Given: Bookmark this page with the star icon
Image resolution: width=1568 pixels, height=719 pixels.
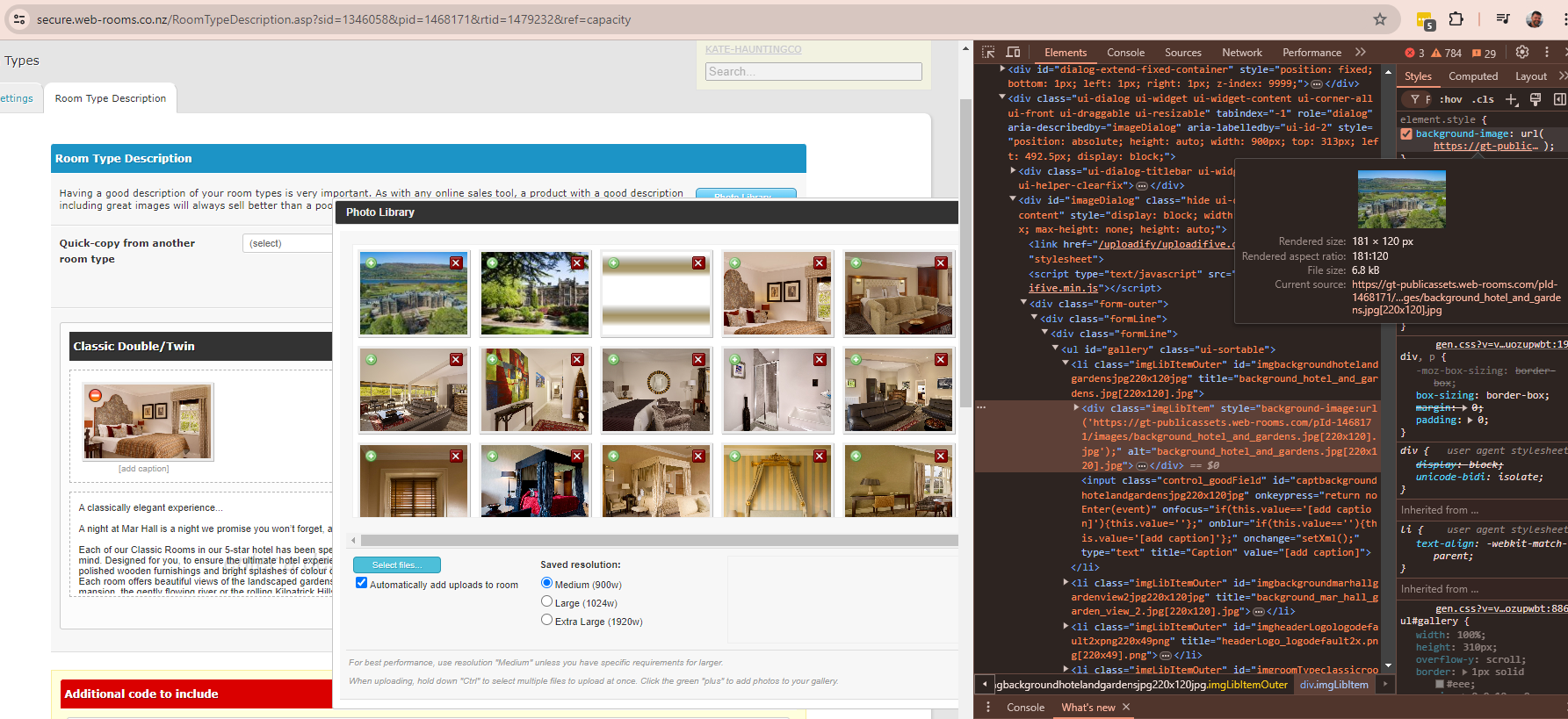Looking at the screenshot, I should click(1380, 19).
